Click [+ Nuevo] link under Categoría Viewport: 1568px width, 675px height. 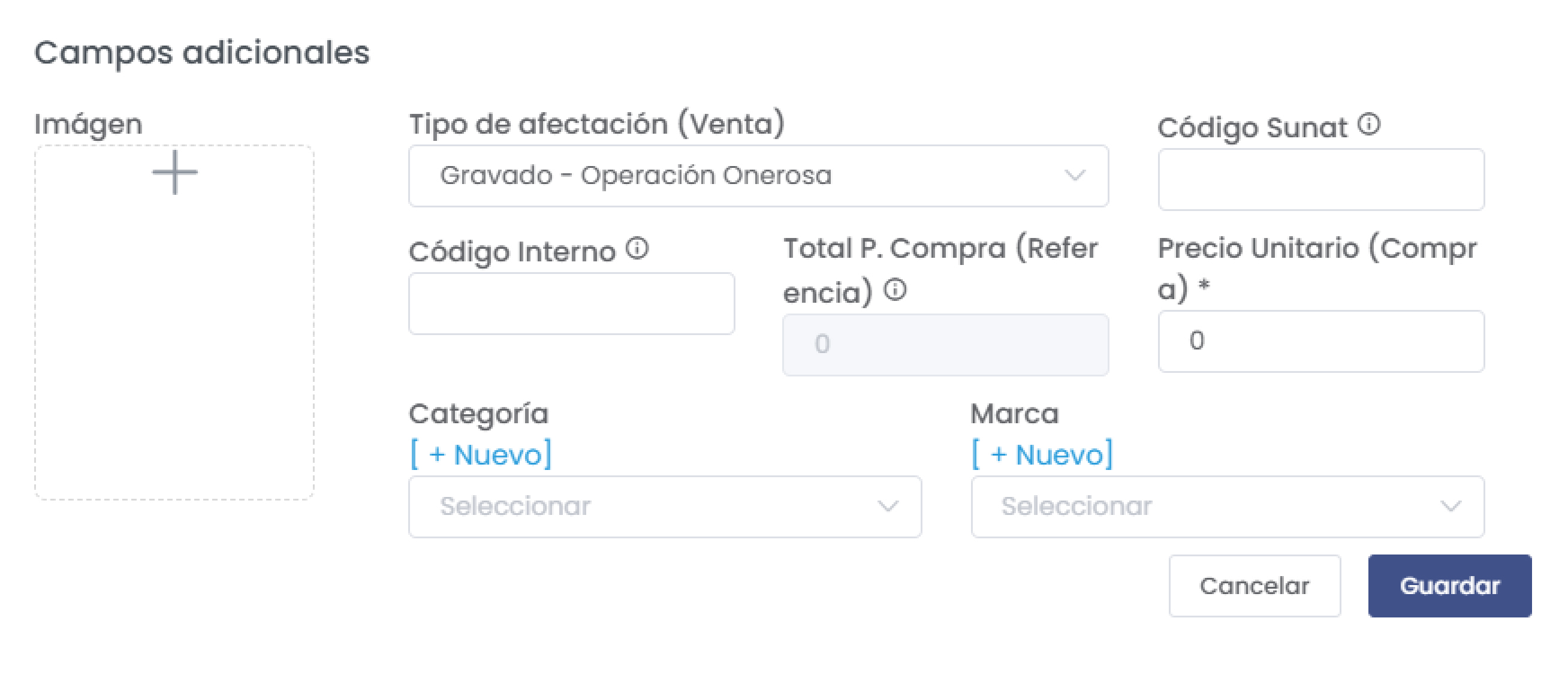(x=481, y=454)
